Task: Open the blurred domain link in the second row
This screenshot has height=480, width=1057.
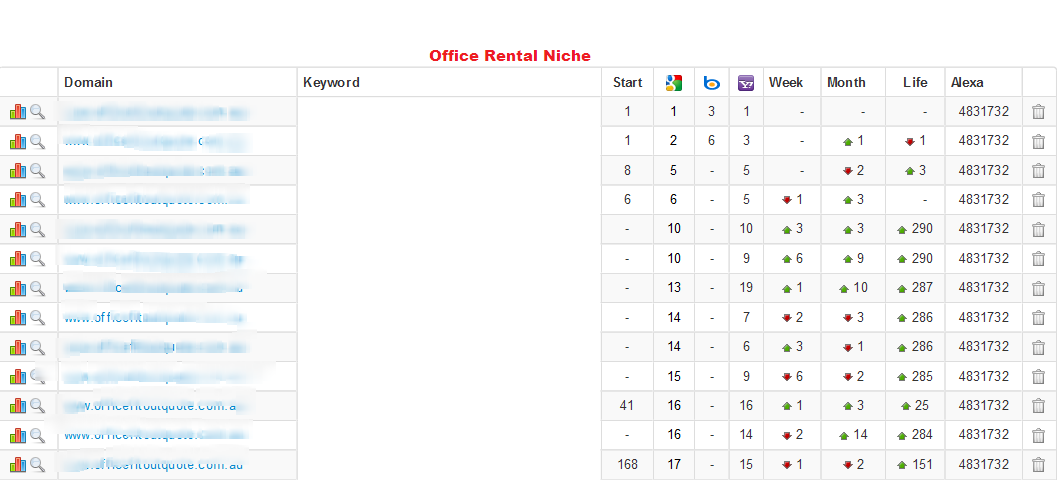Action: coord(156,142)
